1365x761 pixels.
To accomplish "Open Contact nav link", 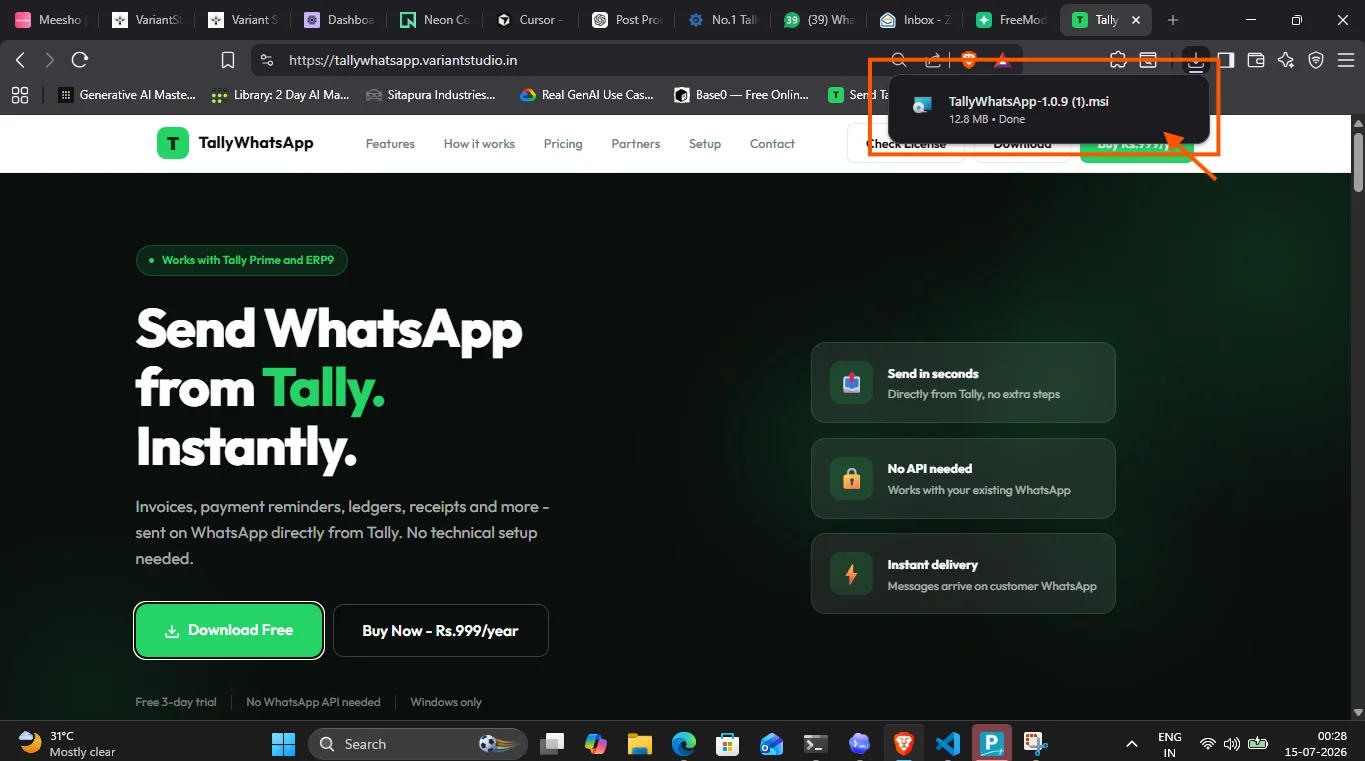I will tap(772, 144).
